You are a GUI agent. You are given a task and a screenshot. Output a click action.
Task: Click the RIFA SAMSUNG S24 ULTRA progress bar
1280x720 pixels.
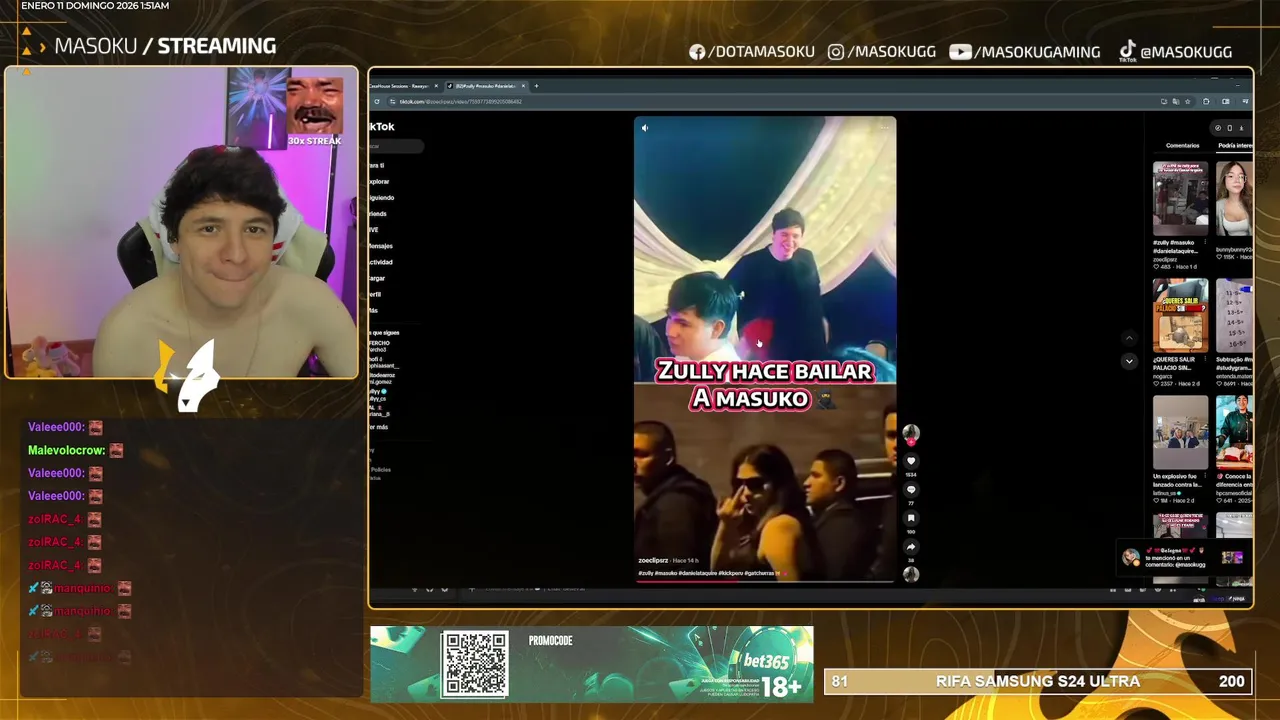(1038, 682)
